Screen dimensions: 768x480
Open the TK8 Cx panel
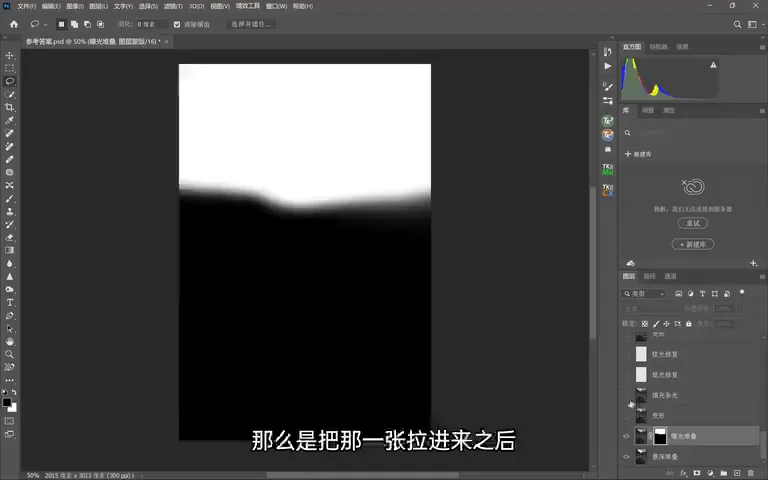click(x=608, y=190)
